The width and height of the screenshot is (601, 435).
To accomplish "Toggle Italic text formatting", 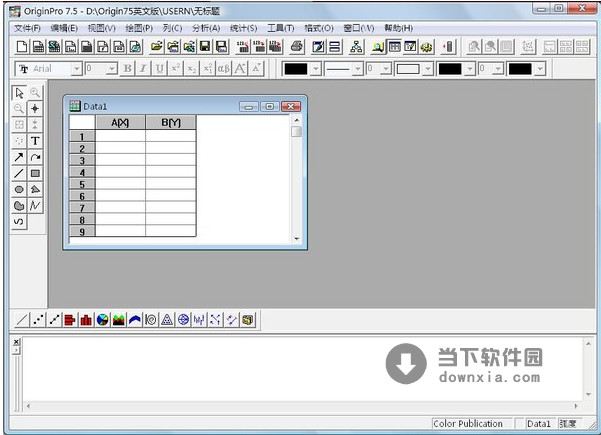I will pos(143,69).
